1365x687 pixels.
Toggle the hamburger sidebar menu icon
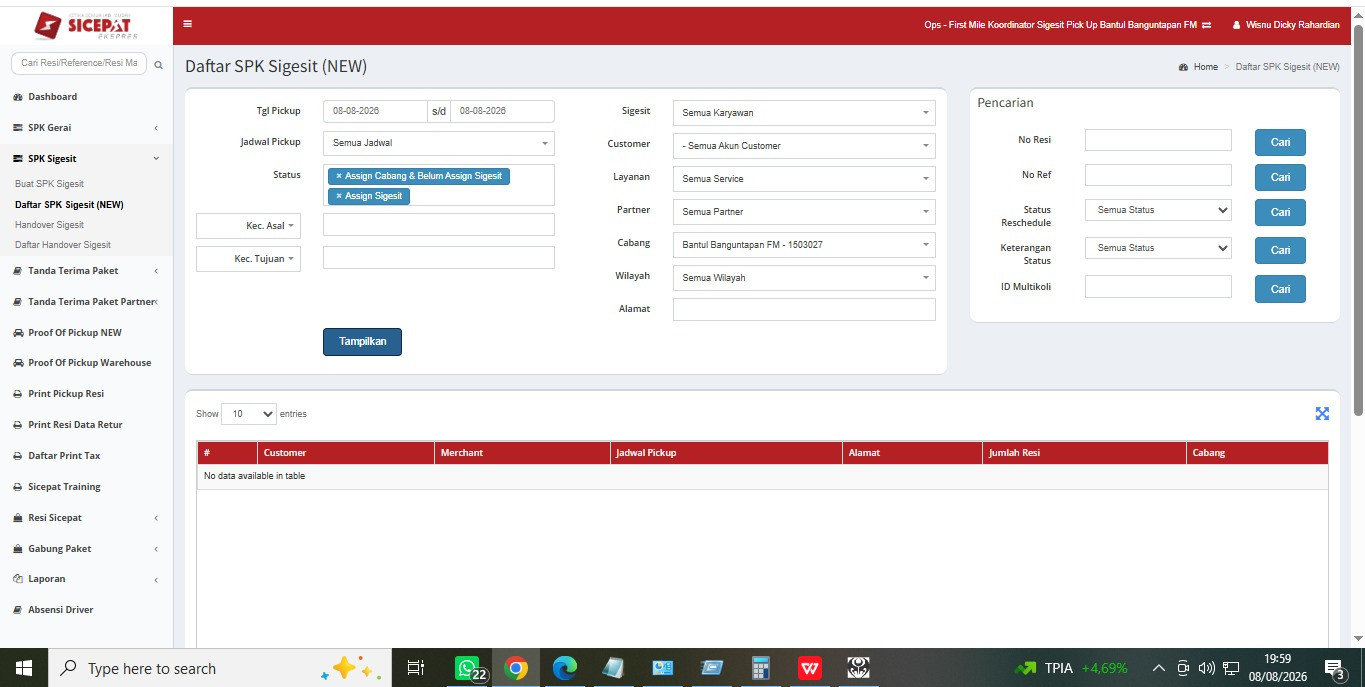(187, 24)
